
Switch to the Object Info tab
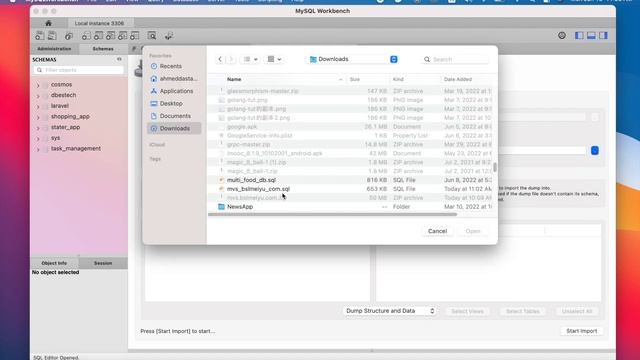point(54,263)
